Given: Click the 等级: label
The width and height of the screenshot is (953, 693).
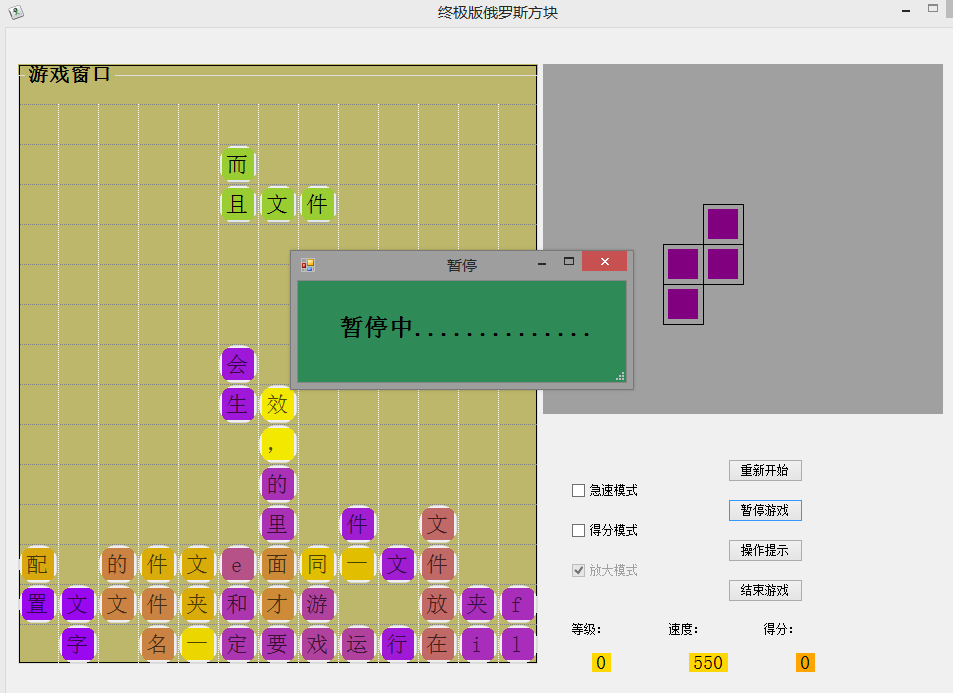Looking at the screenshot, I should pyautogui.click(x=586, y=630).
